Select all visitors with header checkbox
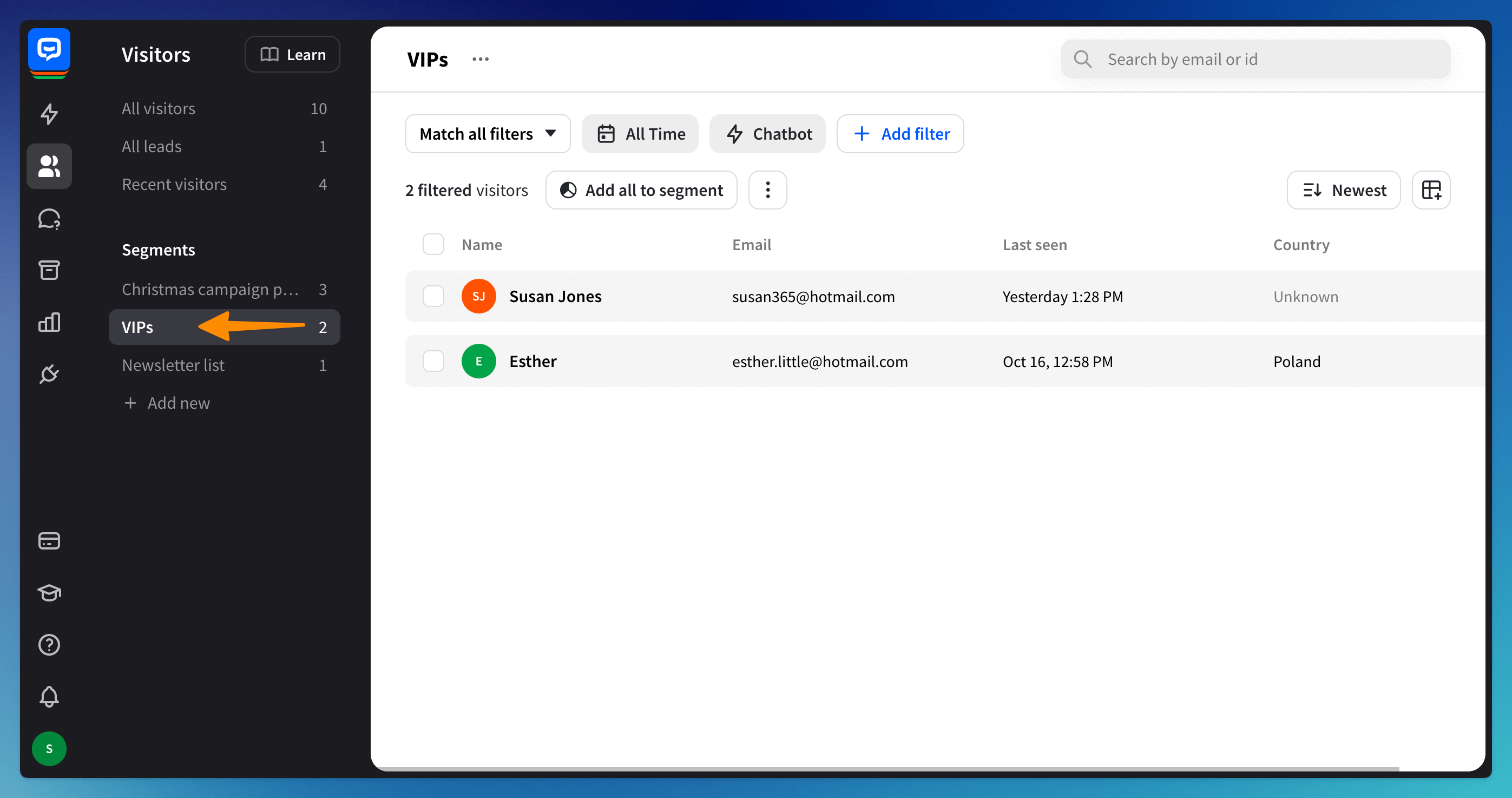 point(433,244)
